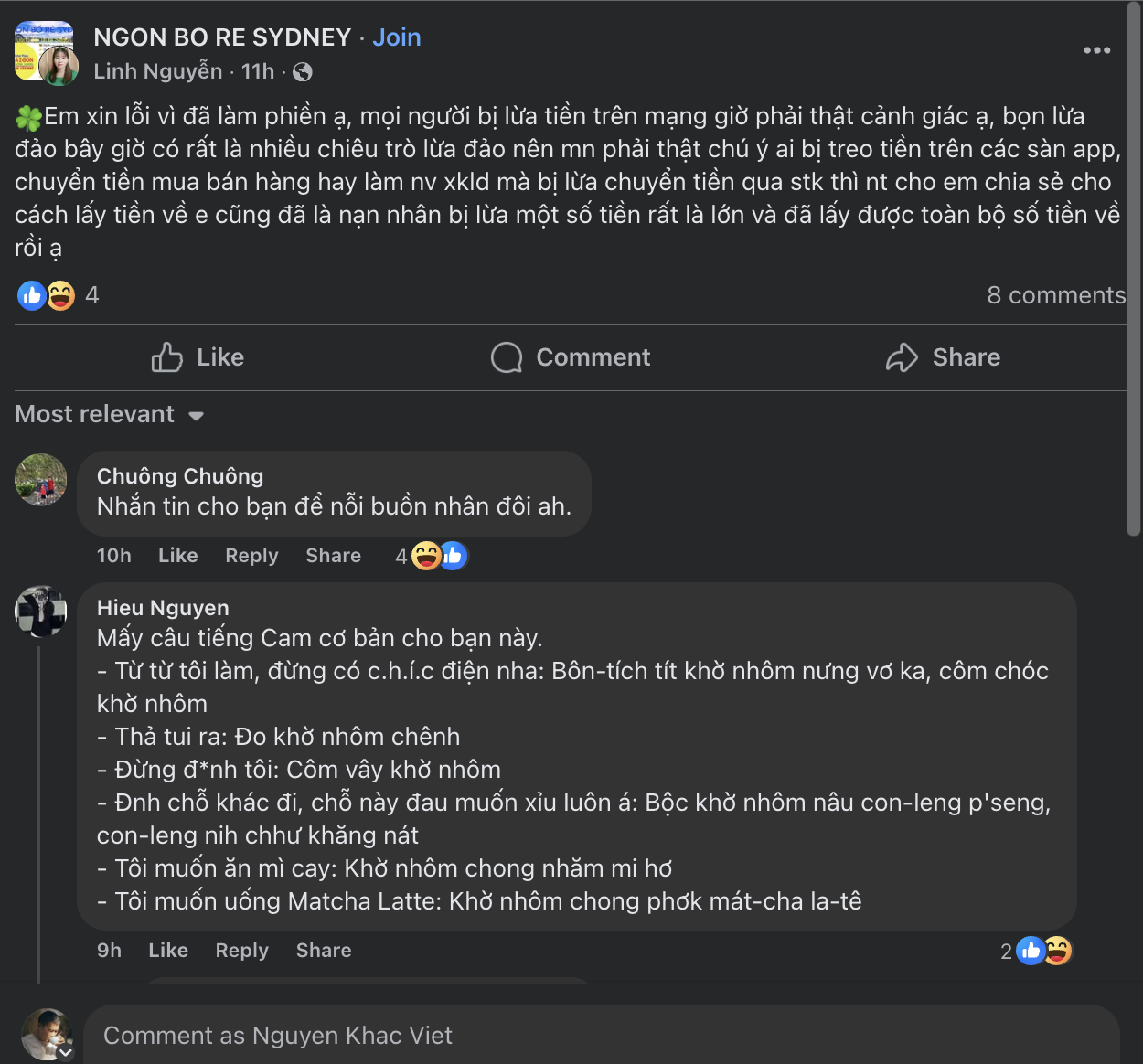The image size is (1143, 1064).
Task: Expand the 8 comments list
Action: pyautogui.click(x=1055, y=295)
